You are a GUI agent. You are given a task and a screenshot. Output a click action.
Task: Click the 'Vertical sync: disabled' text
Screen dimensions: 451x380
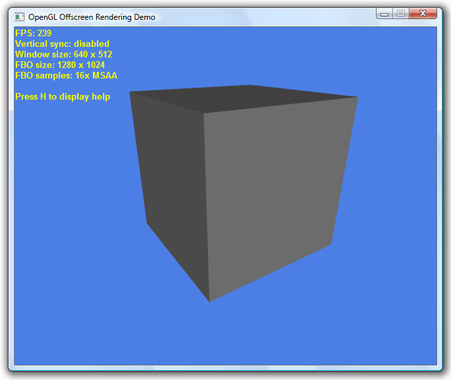[62, 44]
